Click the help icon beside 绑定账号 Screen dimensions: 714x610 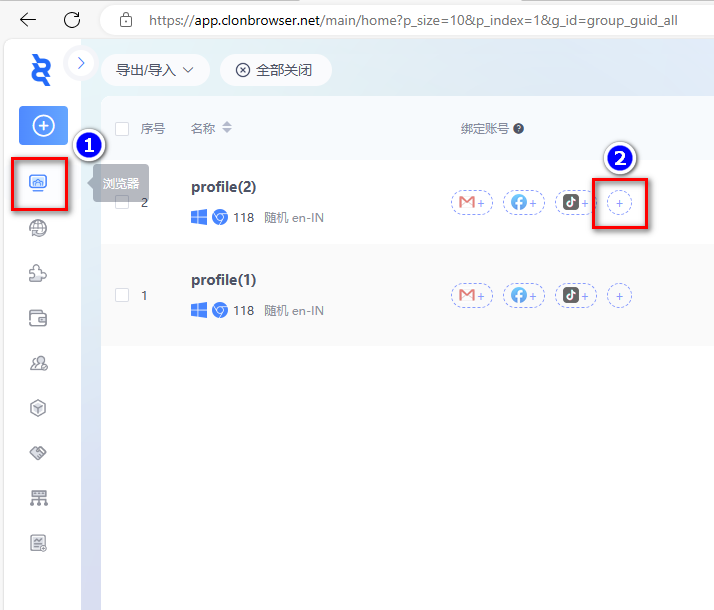point(519,129)
